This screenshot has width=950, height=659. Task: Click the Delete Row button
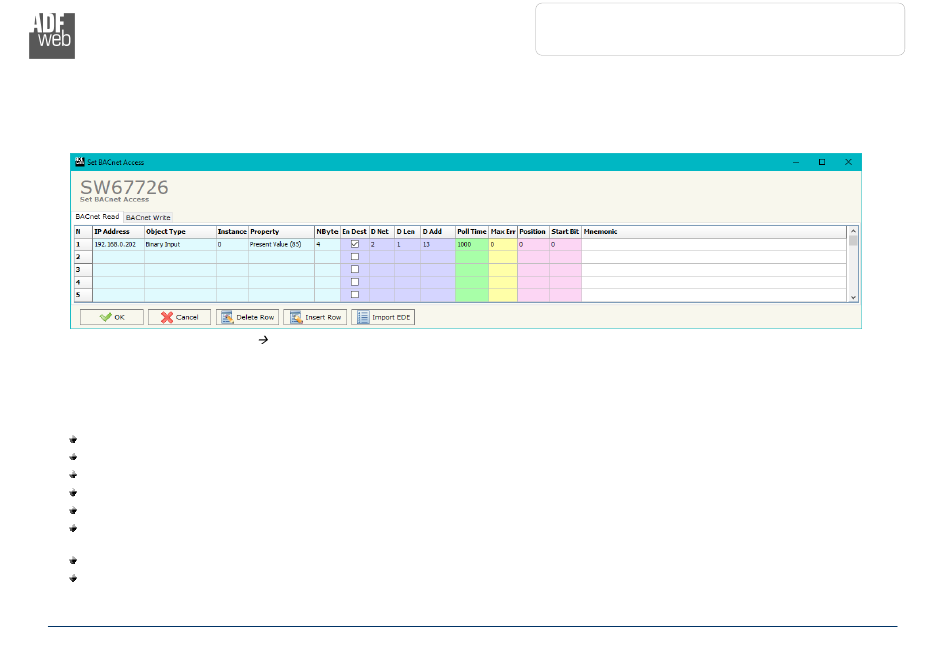point(247,317)
